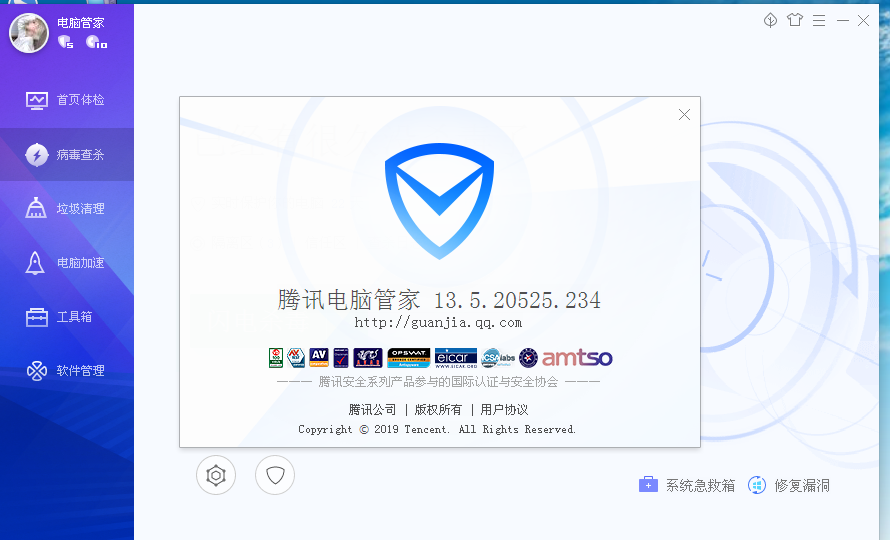Click the Copyright 2019 Tencent text

437,429
